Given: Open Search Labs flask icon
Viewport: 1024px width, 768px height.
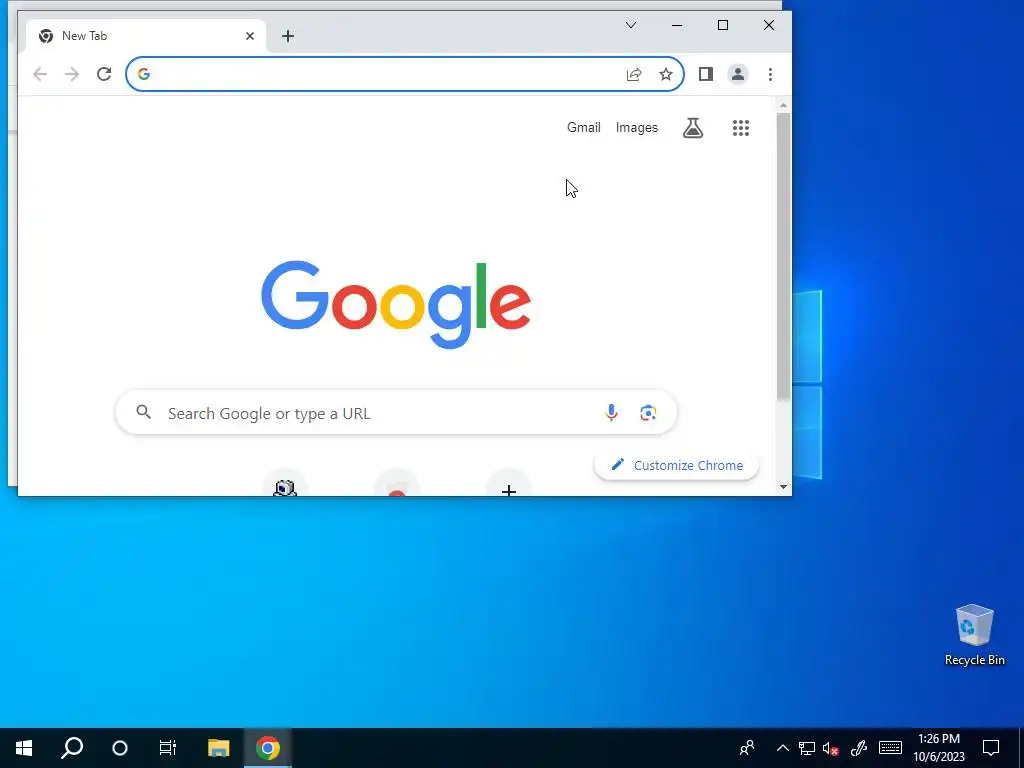Looking at the screenshot, I should point(693,128).
